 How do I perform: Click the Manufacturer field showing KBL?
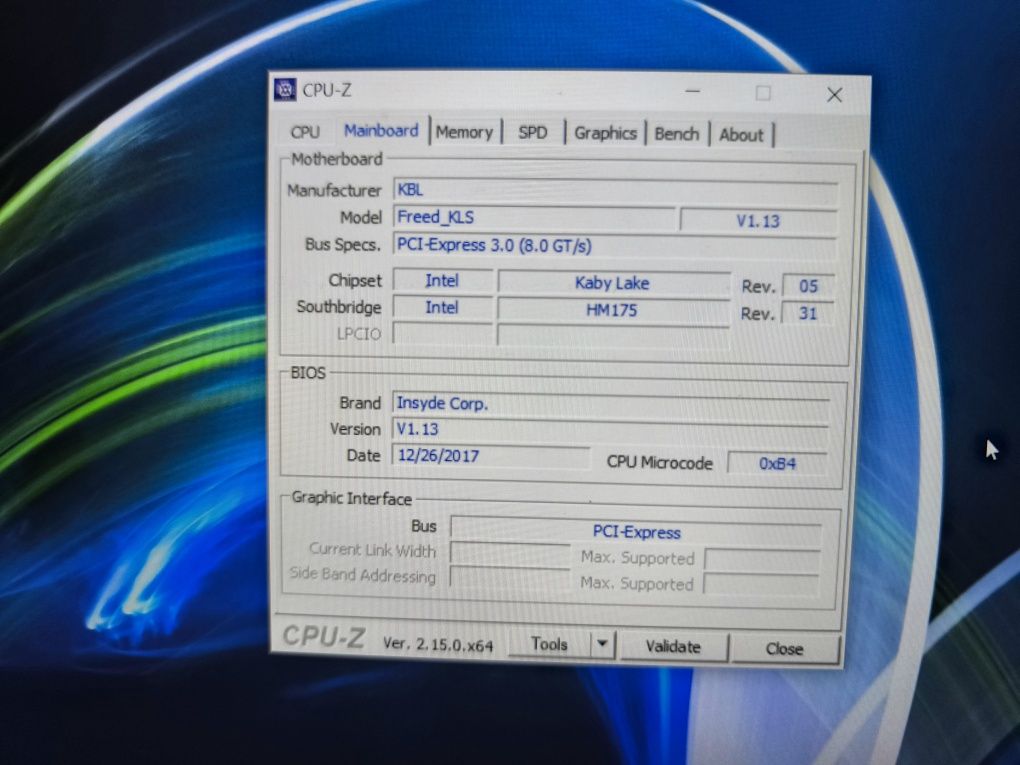click(615, 191)
